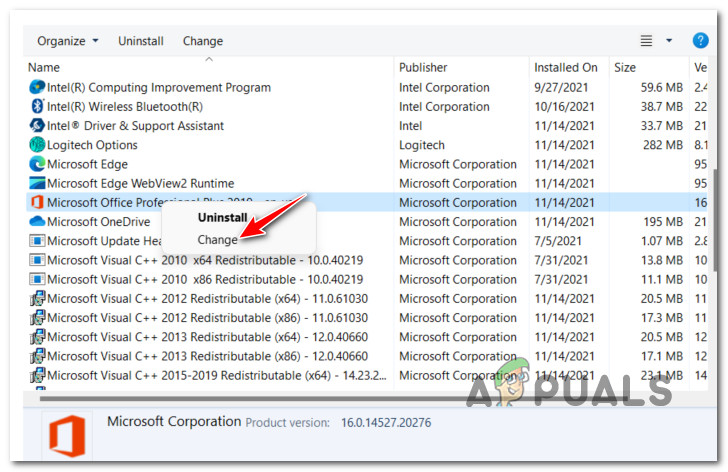Select Logitech Options entry
The width and height of the screenshot is (728, 472).
click(x=92, y=145)
